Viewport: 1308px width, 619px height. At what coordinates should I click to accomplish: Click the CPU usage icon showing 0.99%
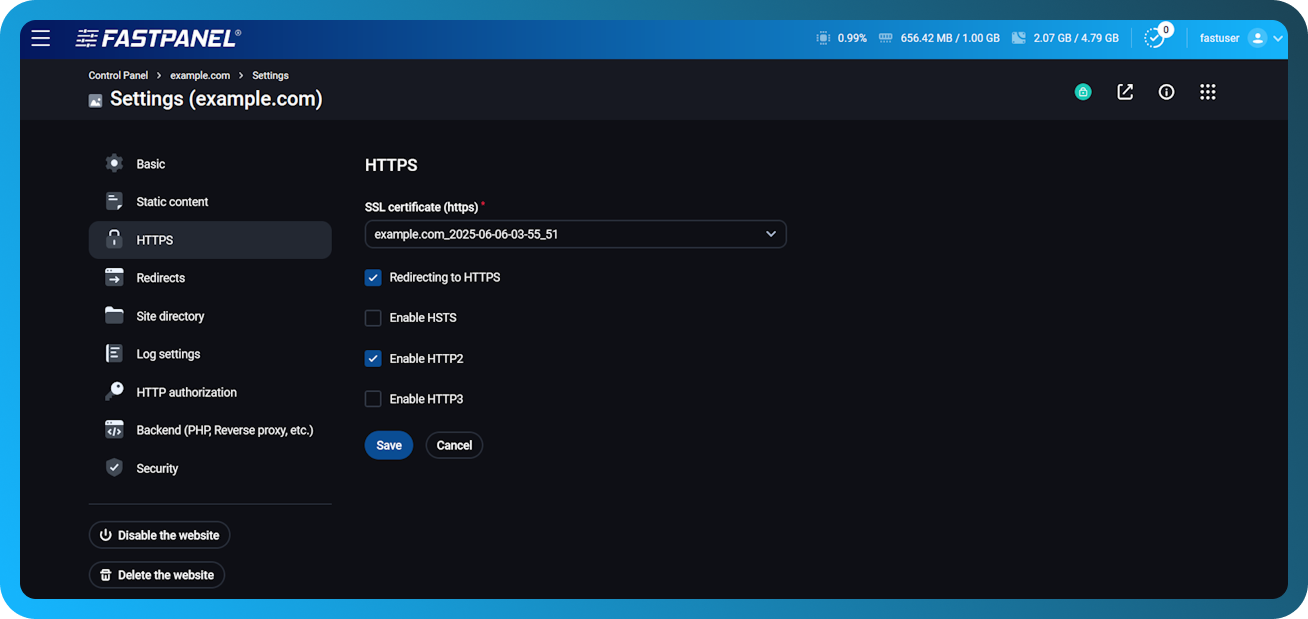pos(822,37)
